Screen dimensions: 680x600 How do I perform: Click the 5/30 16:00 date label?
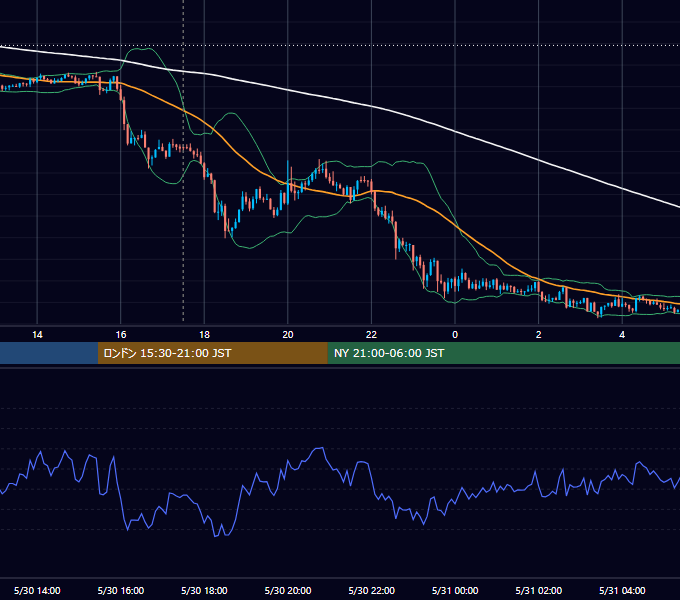pos(121,590)
